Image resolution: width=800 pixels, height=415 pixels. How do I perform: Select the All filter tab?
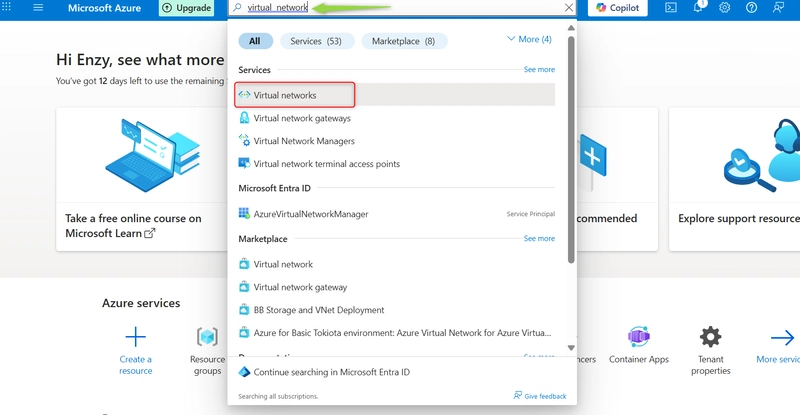(x=255, y=41)
